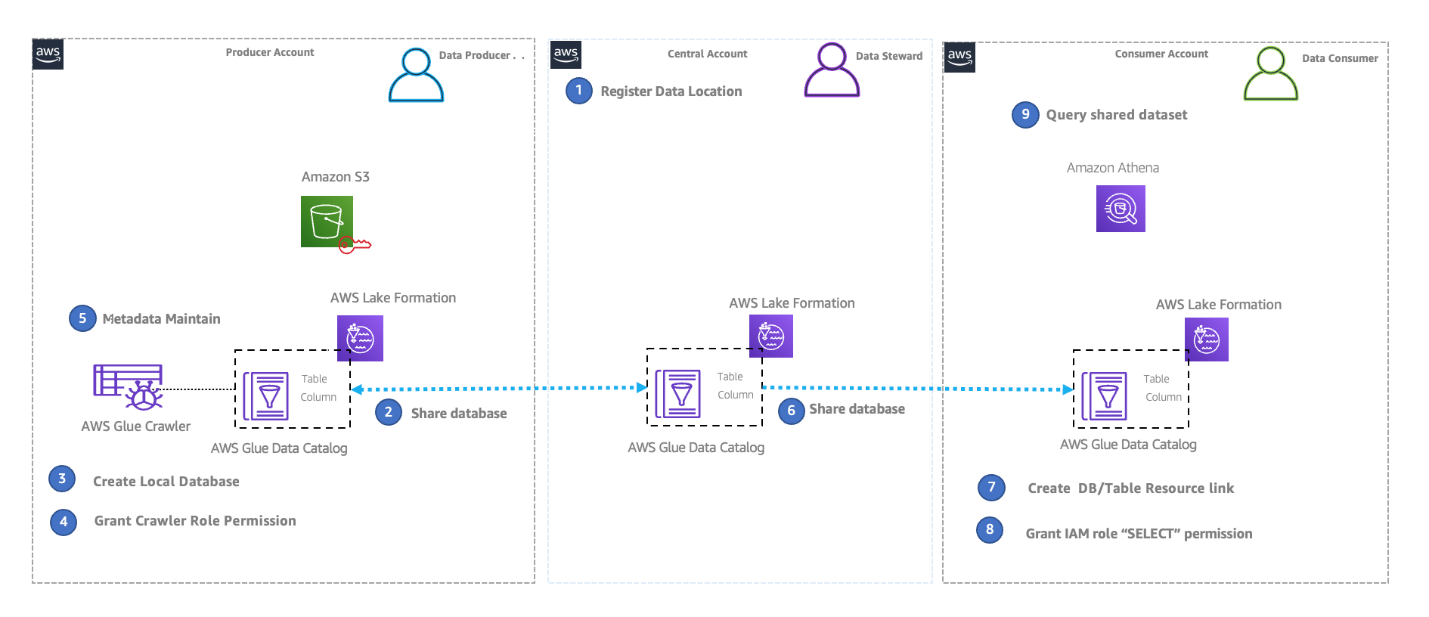Select Lake Formation icon in Consumer Account
Image resolution: width=1429 pixels, height=617 pixels.
(1207, 339)
